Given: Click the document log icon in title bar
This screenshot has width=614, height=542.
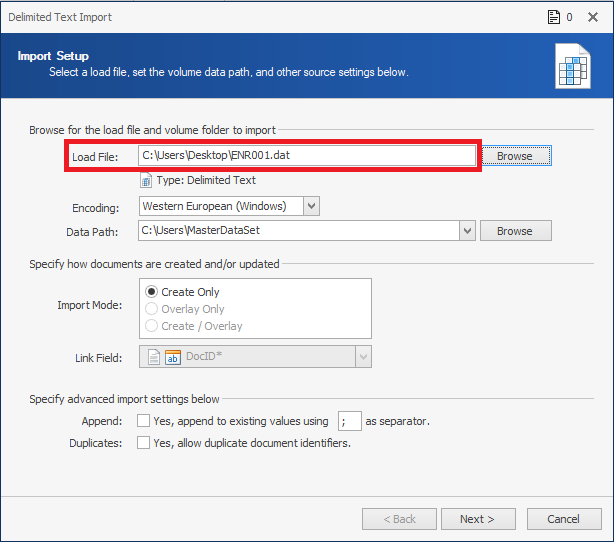Looking at the screenshot, I should tap(554, 17).
